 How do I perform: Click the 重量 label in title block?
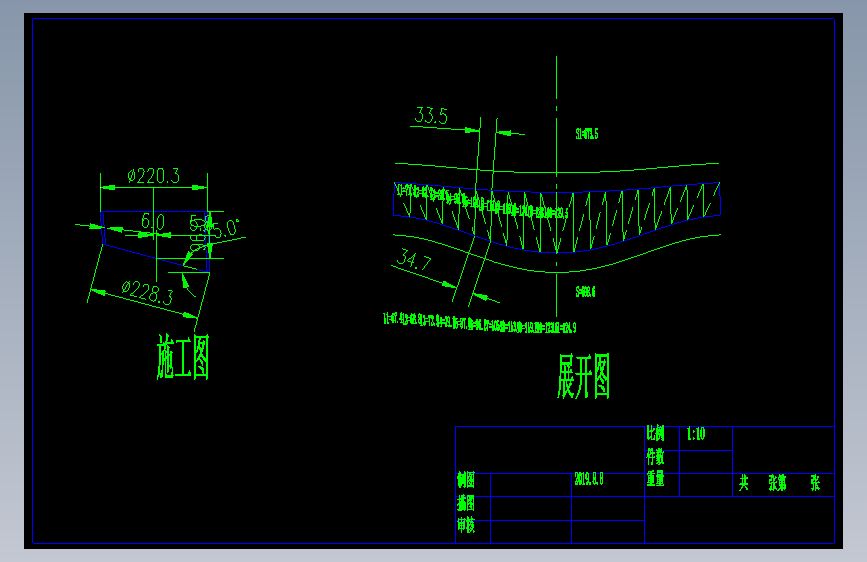click(655, 478)
